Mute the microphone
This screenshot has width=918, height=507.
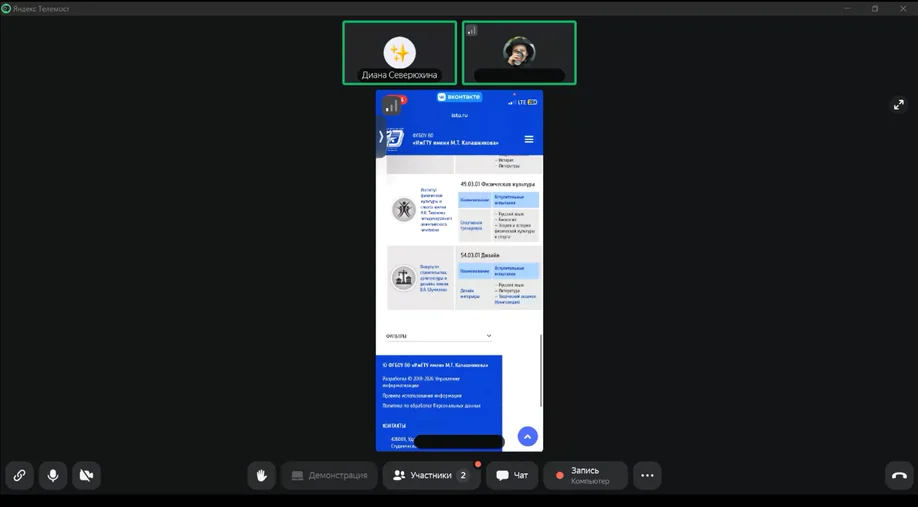click(x=53, y=475)
